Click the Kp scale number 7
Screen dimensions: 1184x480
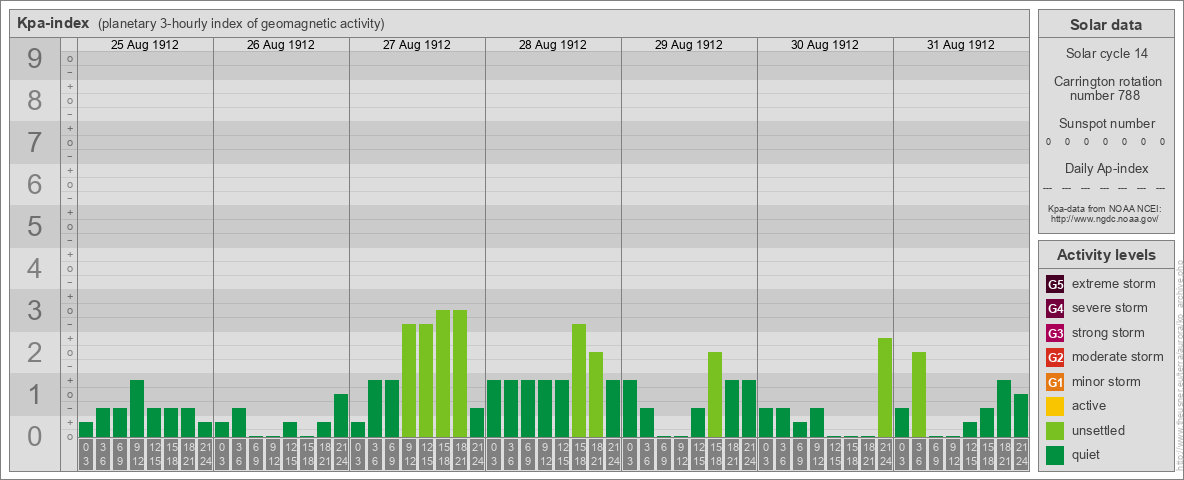(35, 143)
